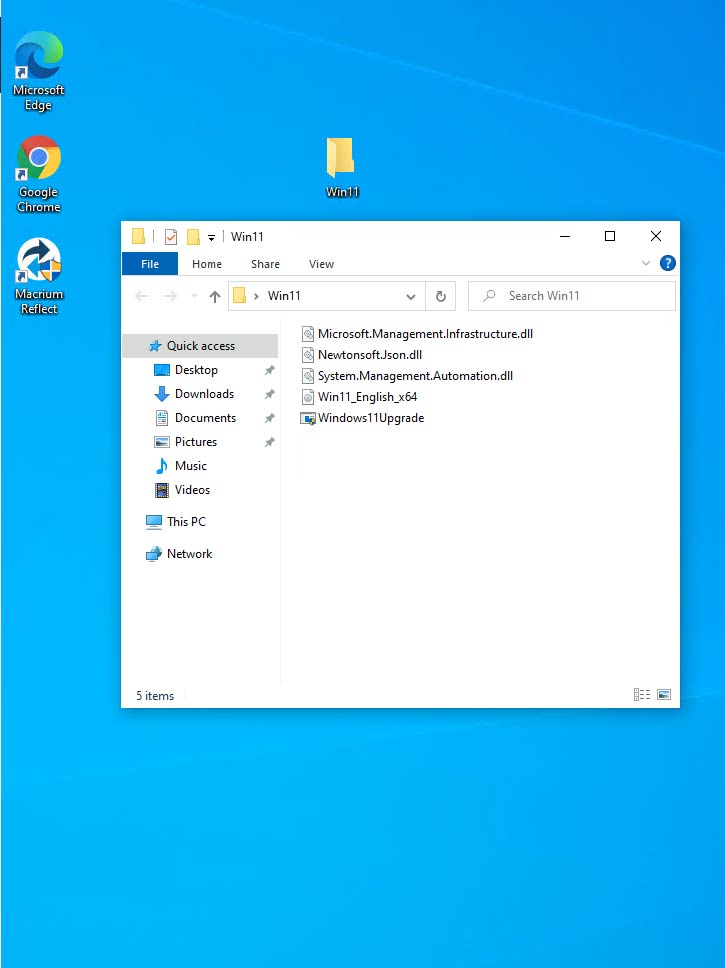Viewport: 725px width, 968px height.
Task: Open Google Chrome desktop shortcut
Action: (x=38, y=174)
